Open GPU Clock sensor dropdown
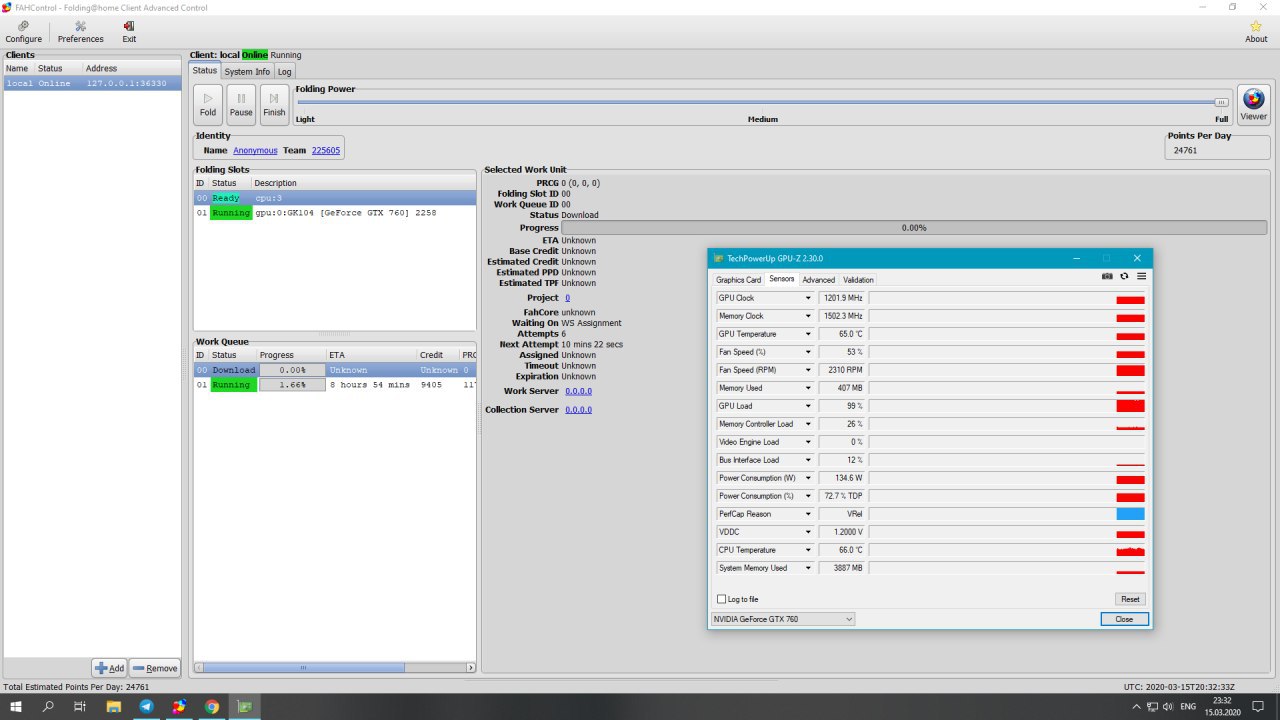Screen dimensions: 1280x720 [x=808, y=298]
